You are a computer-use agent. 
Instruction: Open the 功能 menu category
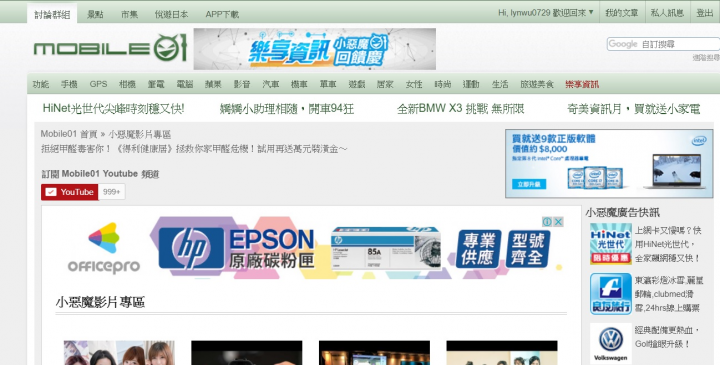tap(41, 84)
